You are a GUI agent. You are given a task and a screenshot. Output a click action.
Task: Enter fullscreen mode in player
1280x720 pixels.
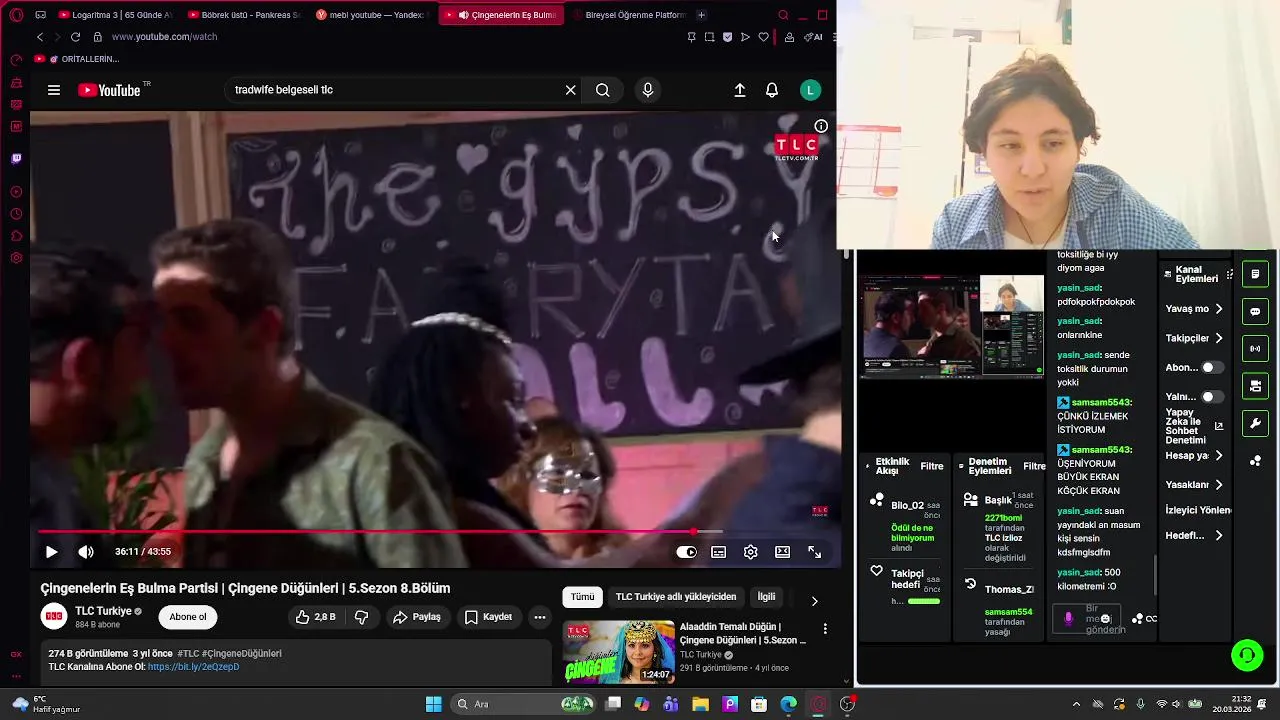814,552
